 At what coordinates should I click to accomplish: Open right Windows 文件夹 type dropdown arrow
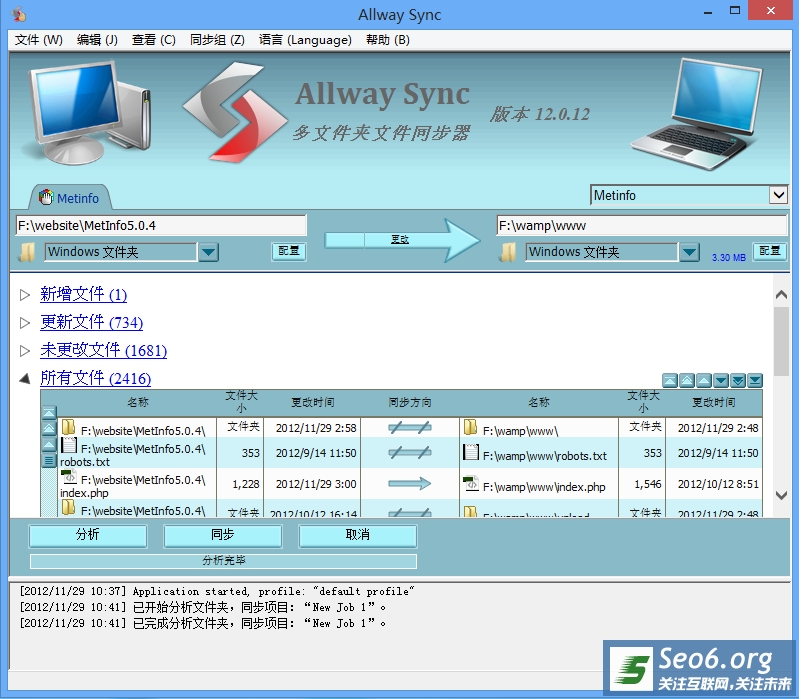pos(689,252)
